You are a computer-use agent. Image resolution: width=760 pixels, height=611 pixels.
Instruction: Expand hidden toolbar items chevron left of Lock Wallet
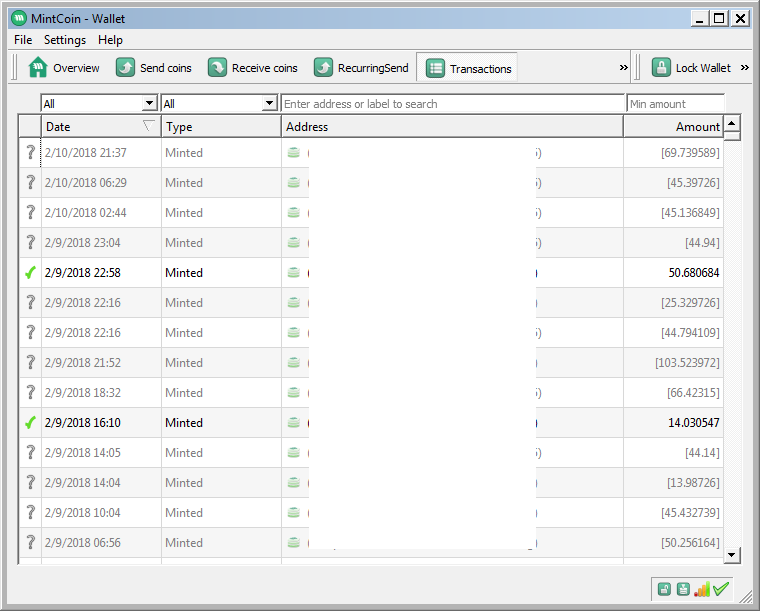coord(623,68)
